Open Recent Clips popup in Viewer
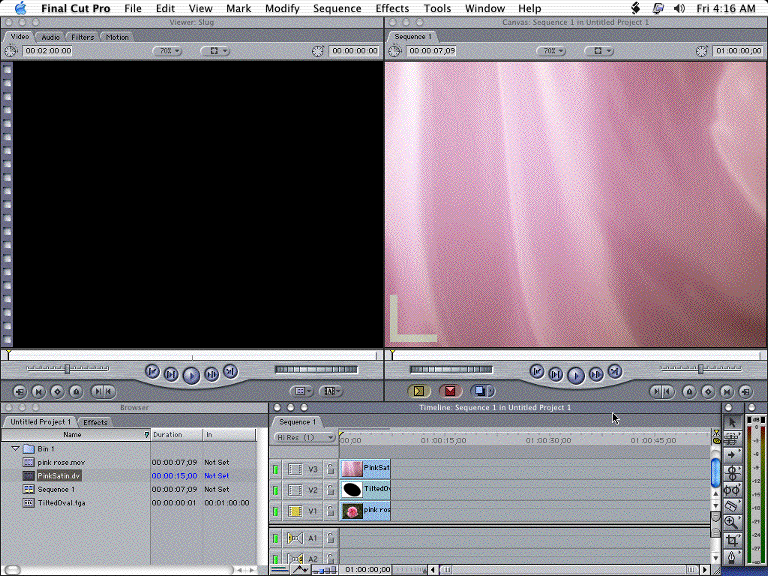This screenshot has height=576, width=768. (301, 391)
